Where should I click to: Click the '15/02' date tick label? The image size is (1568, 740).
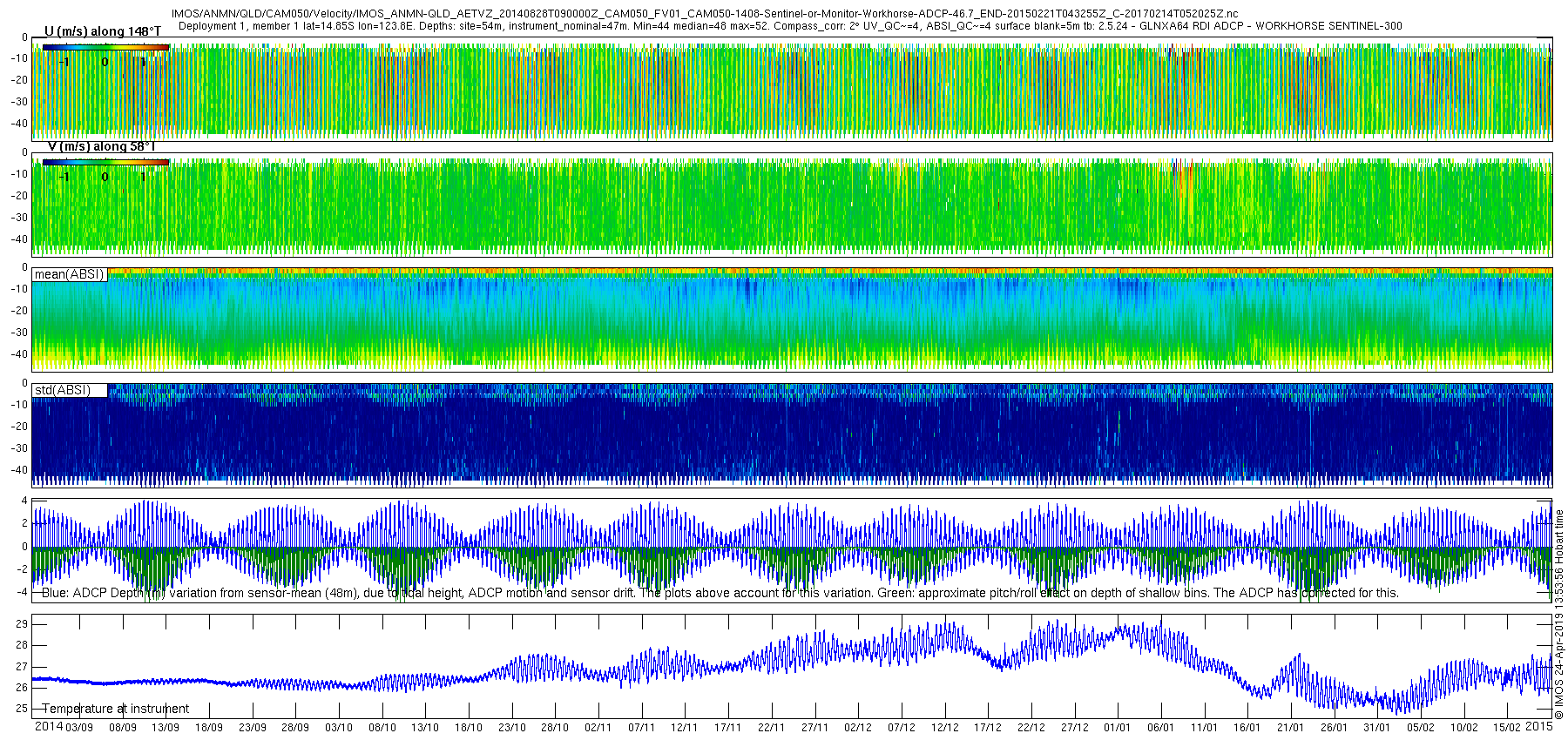(x=1507, y=728)
